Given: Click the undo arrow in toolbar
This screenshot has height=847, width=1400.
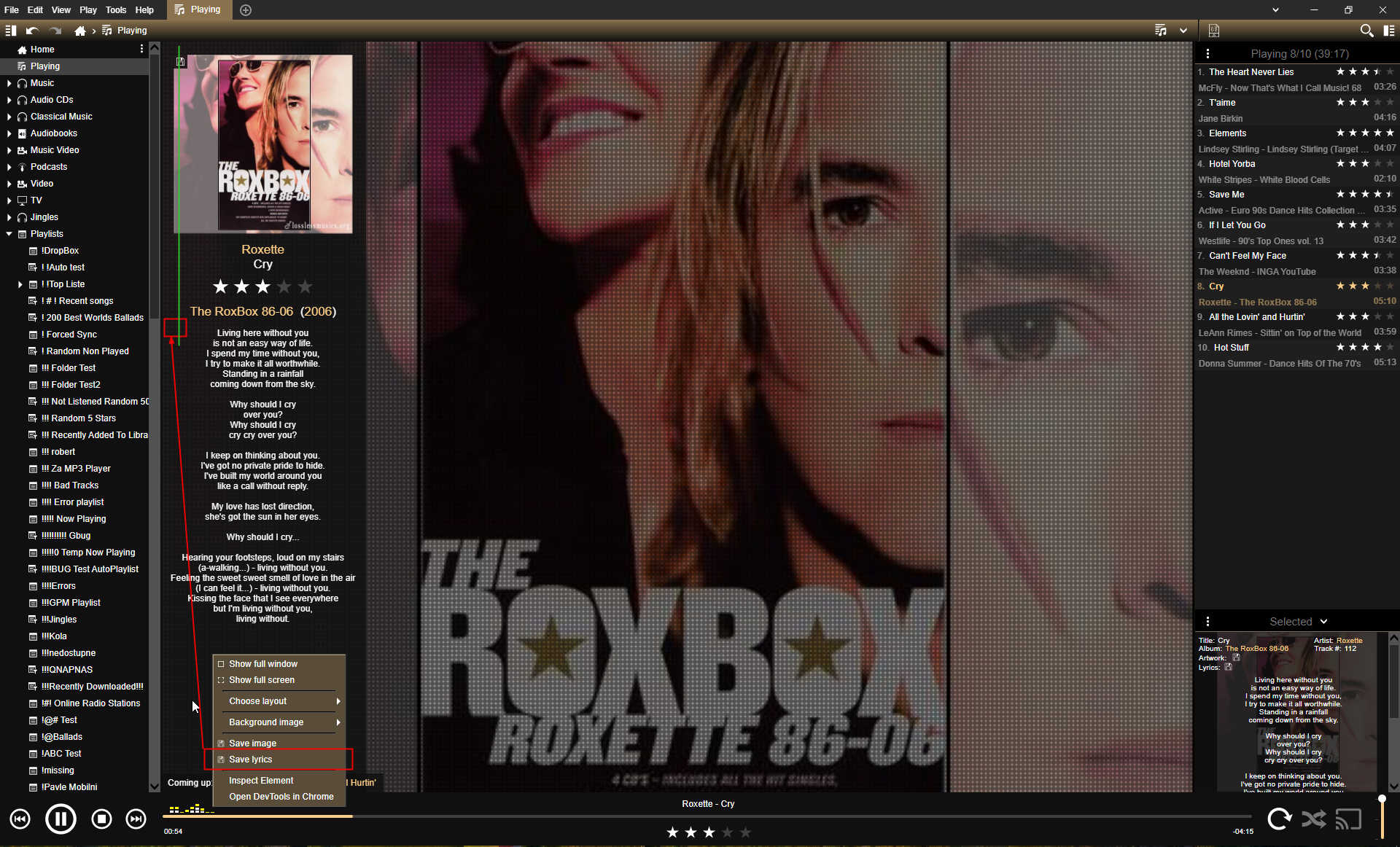Looking at the screenshot, I should [x=32, y=31].
